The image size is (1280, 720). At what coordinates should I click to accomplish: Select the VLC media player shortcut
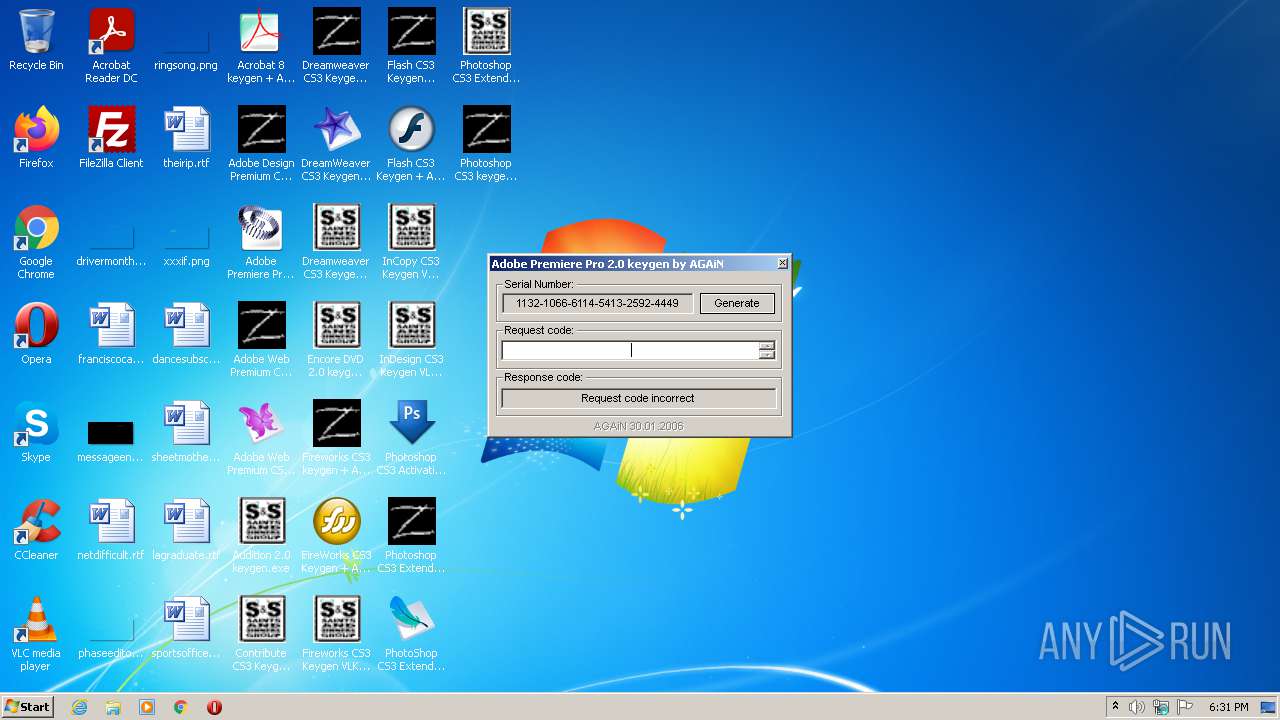pos(36,633)
